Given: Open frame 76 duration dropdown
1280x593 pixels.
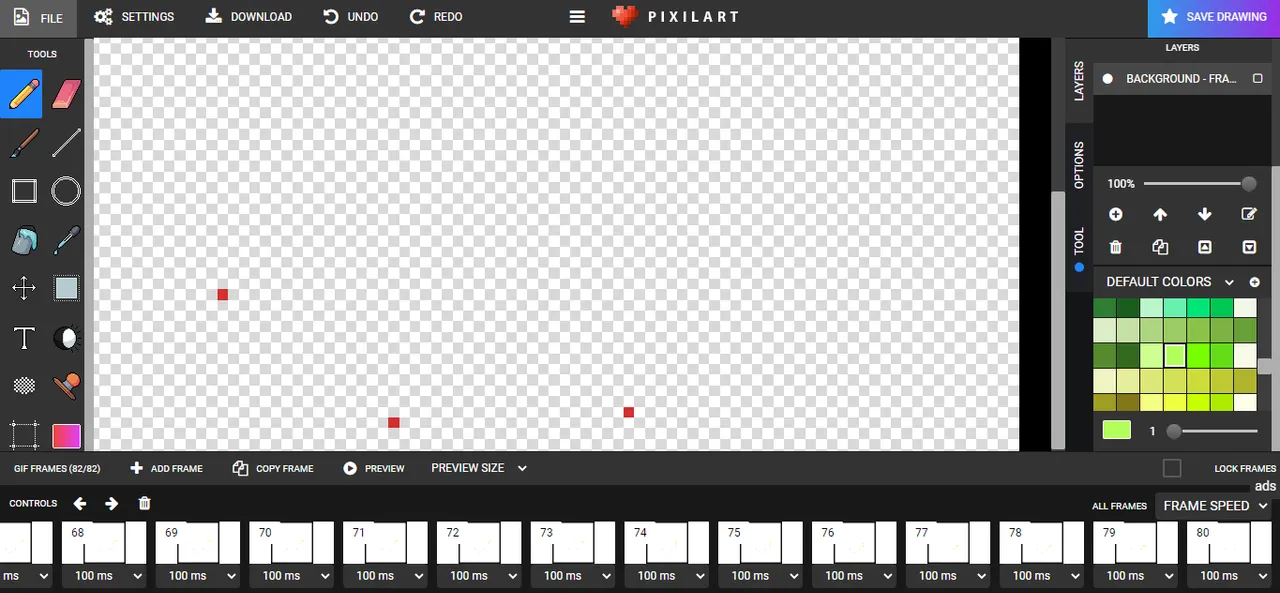Looking at the screenshot, I should [x=854, y=576].
